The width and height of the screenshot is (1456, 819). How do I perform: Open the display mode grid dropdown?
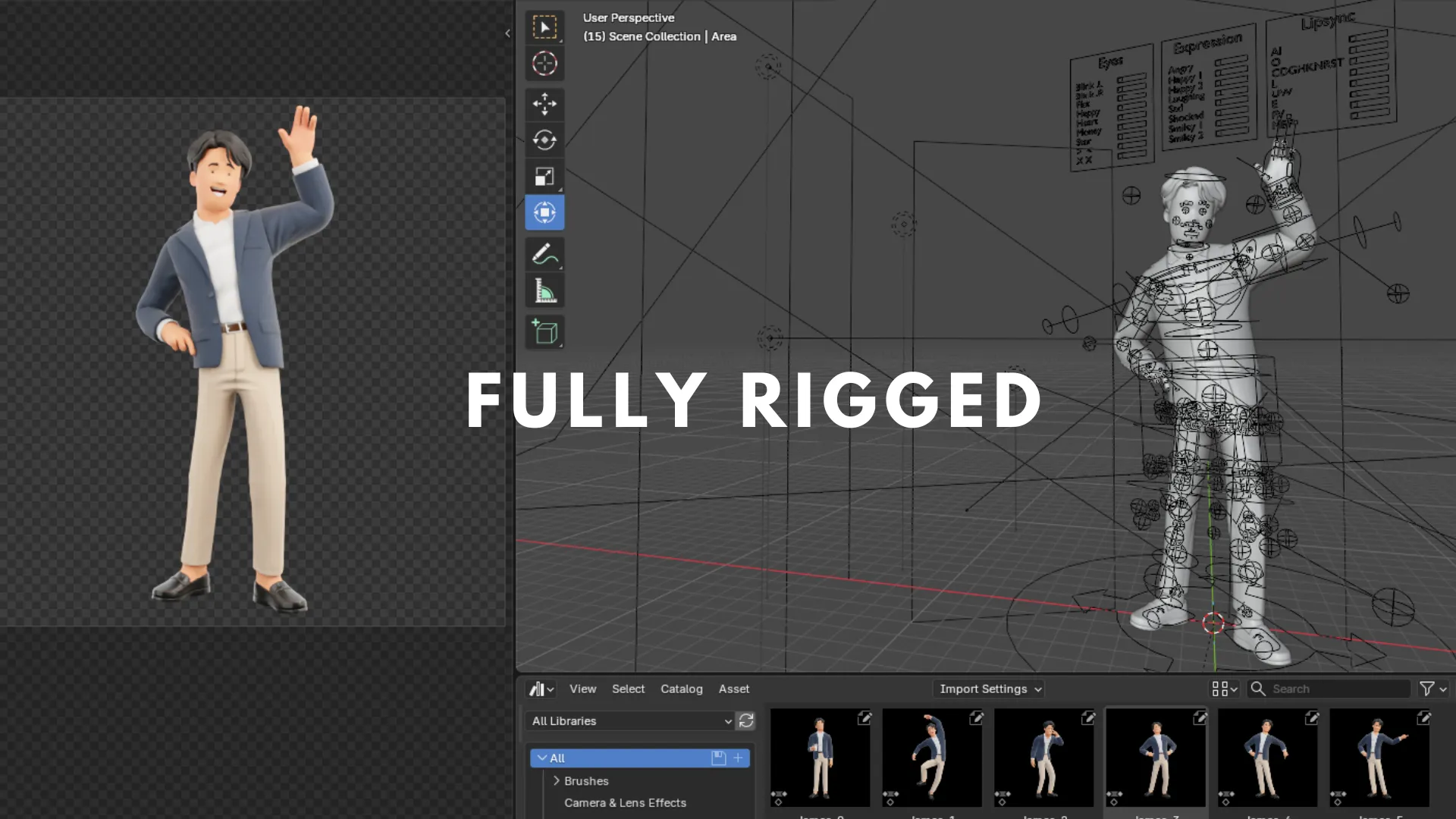tap(1225, 689)
